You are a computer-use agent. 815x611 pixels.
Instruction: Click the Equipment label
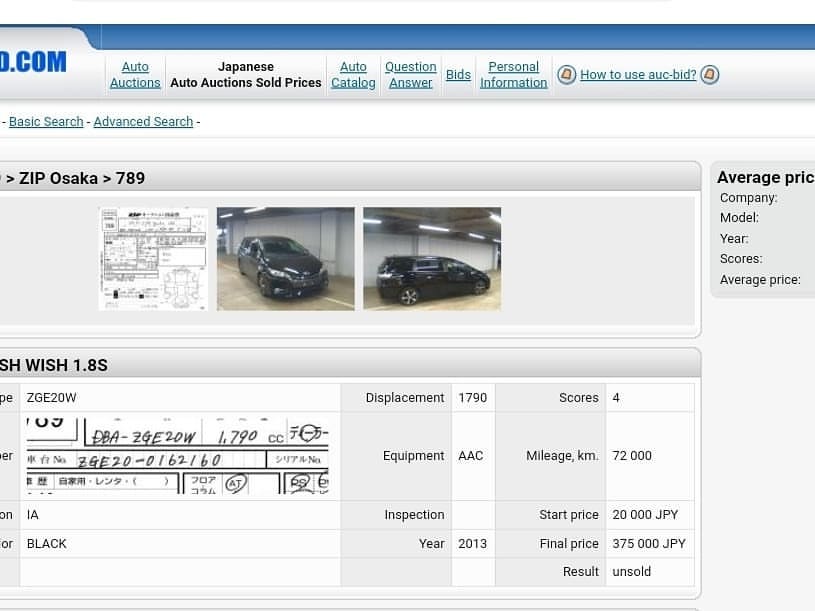(414, 456)
